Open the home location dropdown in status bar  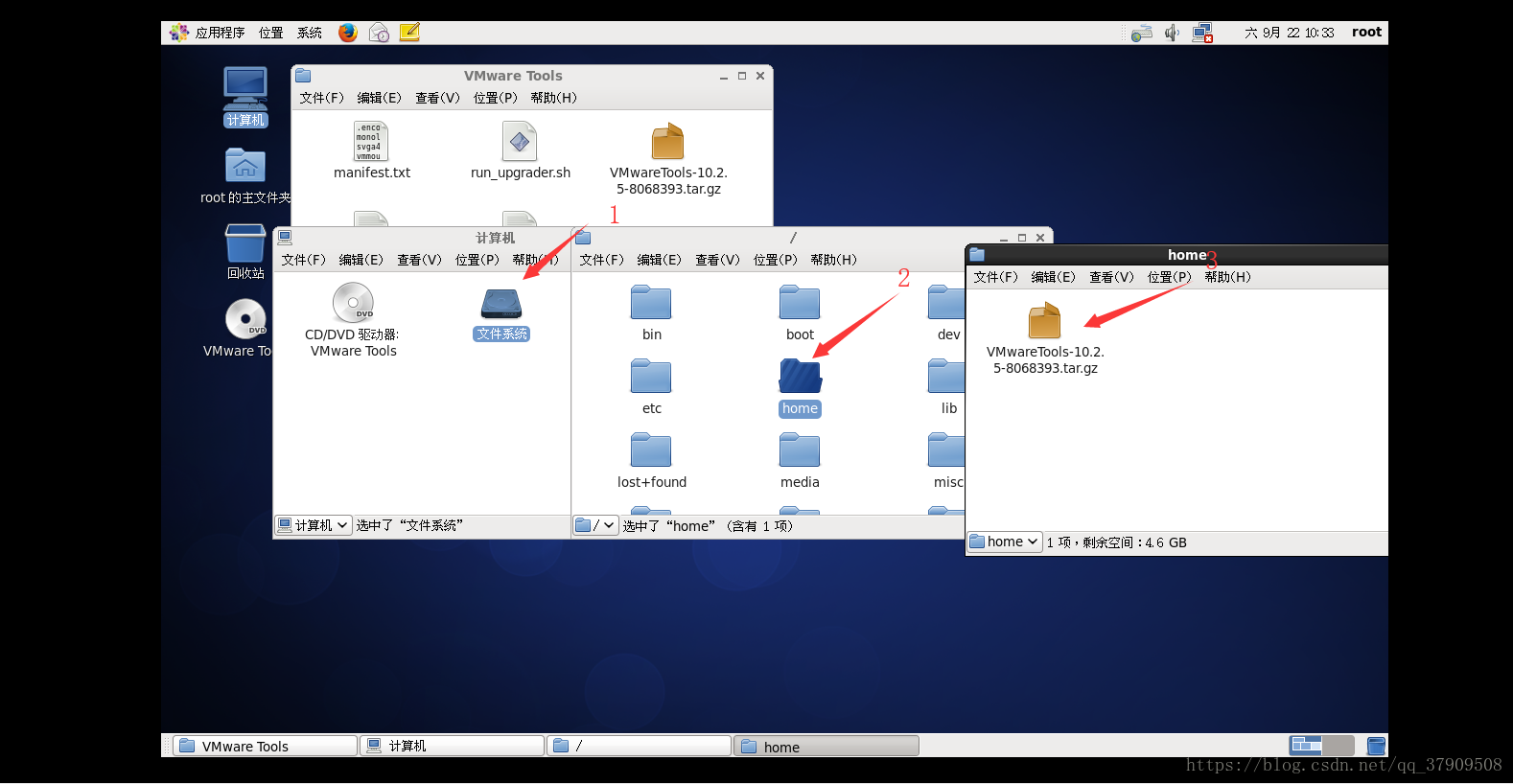[1004, 542]
